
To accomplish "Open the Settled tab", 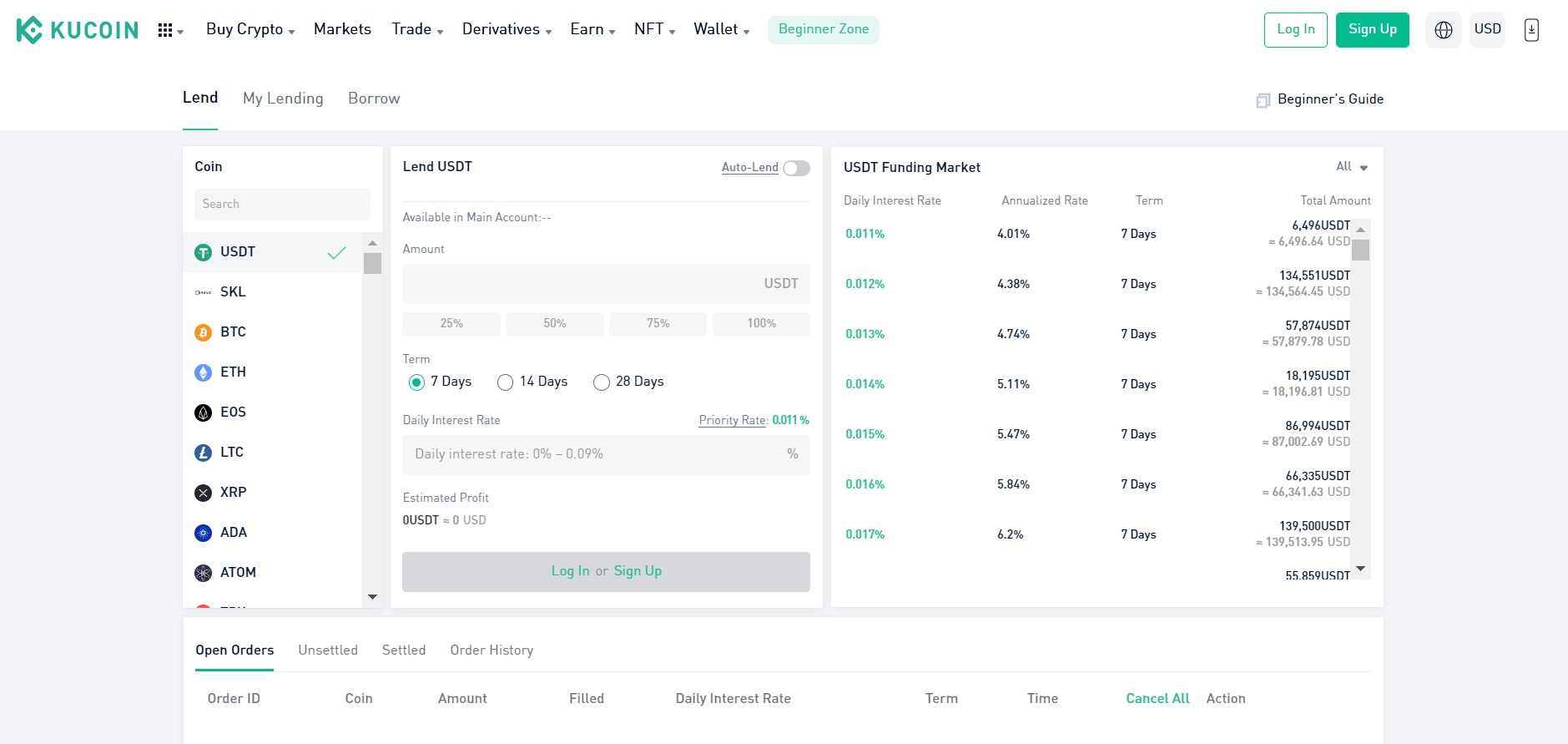I will 404,650.
